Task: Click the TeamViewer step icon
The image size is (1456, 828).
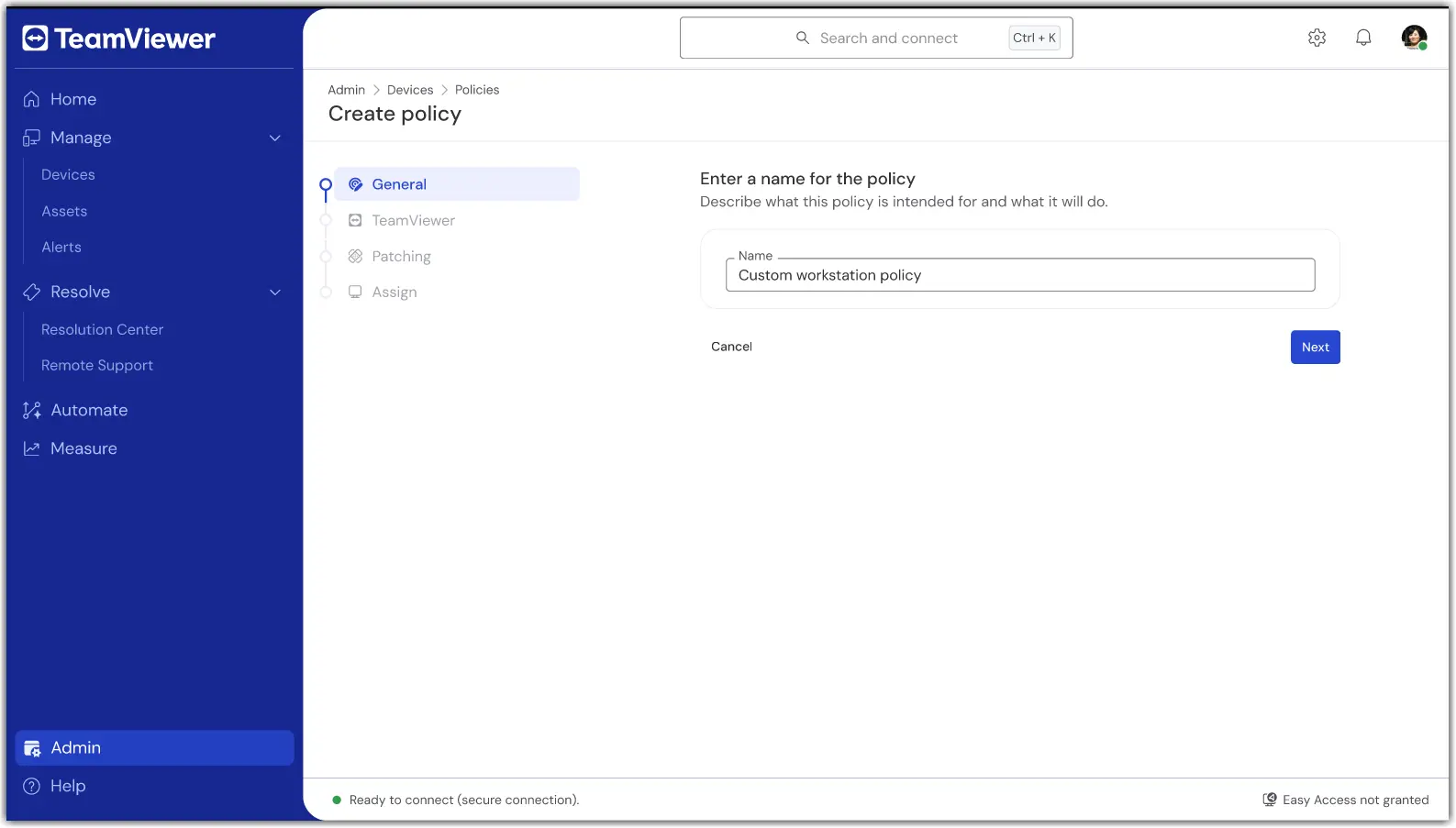Action: point(355,220)
